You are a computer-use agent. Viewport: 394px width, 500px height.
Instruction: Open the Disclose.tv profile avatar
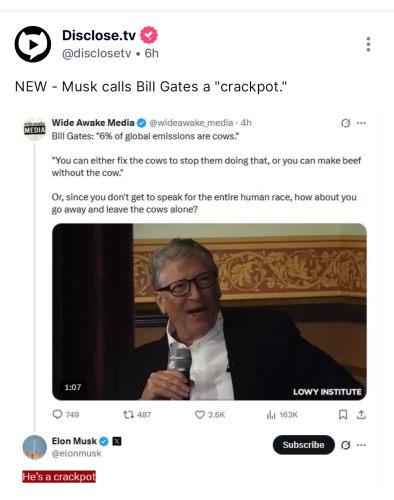coord(33,44)
